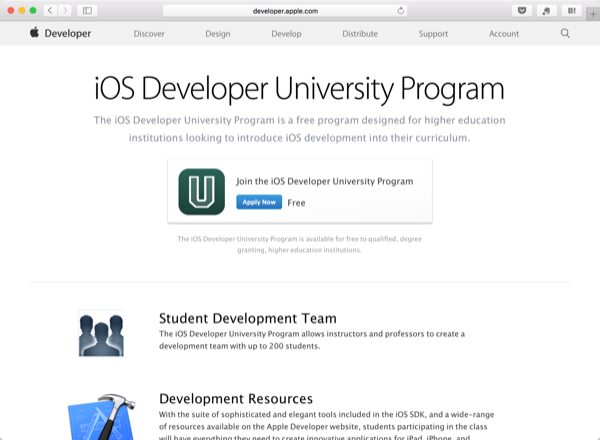Image resolution: width=600 pixels, height=440 pixels.
Task: Open the search magnifier in nav bar
Action: pyautogui.click(x=565, y=33)
